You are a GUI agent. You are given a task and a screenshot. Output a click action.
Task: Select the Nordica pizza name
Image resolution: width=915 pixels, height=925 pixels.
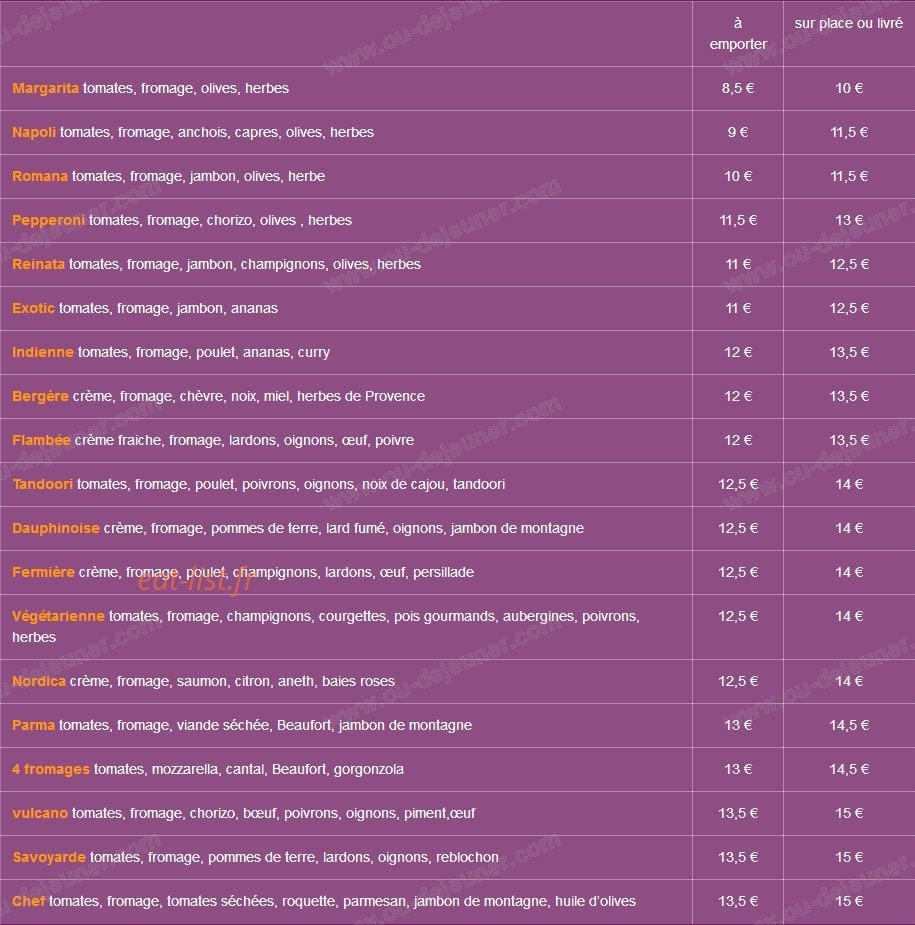[x=38, y=681]
